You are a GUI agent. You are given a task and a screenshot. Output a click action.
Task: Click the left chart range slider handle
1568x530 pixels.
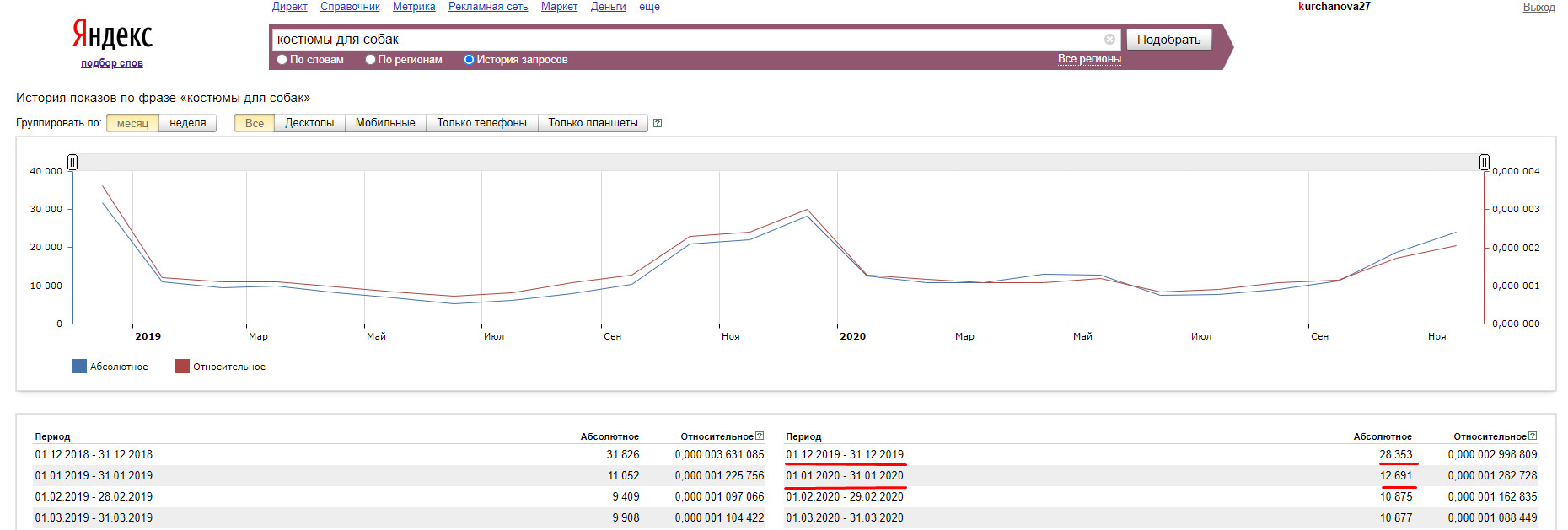click(72, 162)
